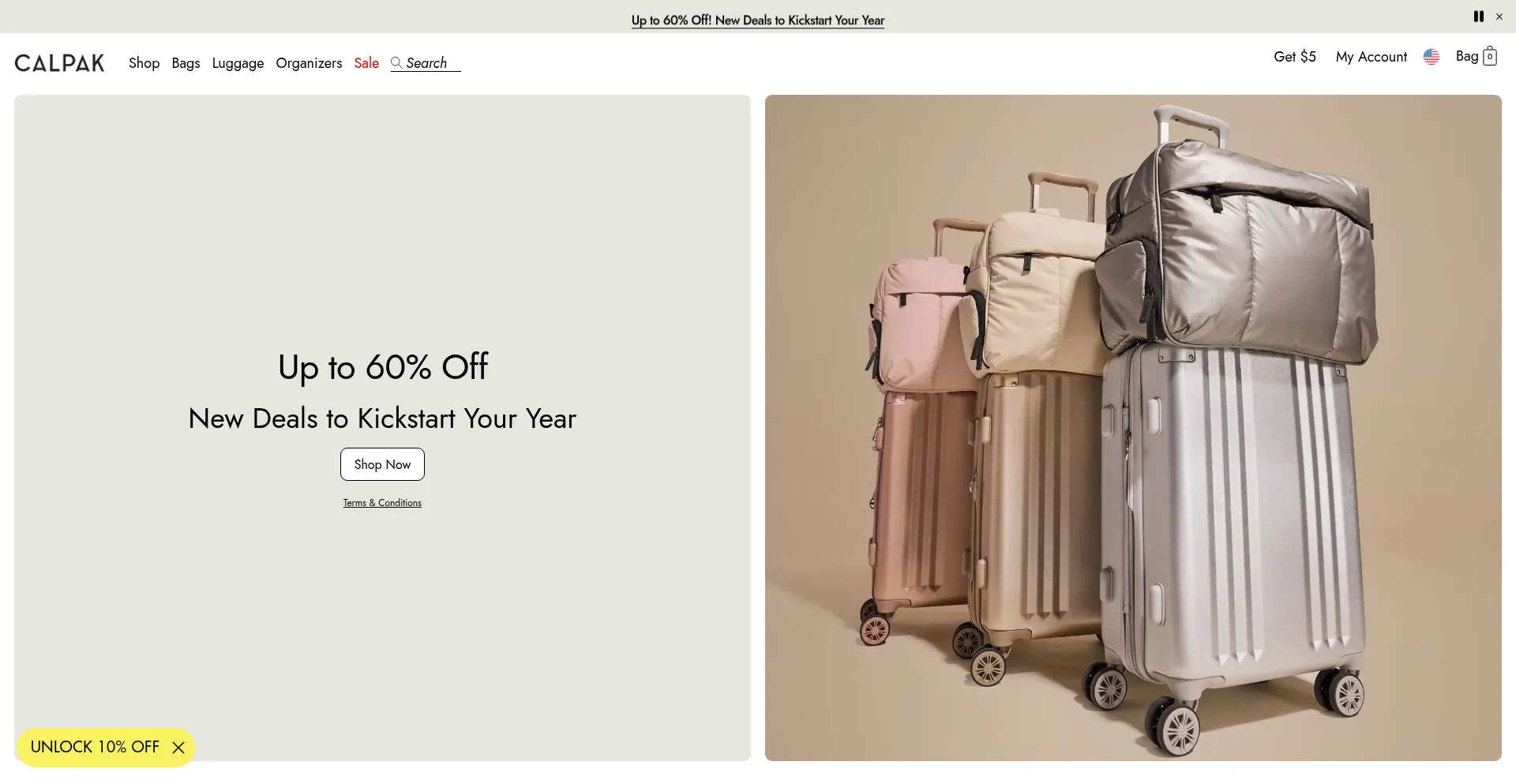1516x784 pixels.
Task: Expand the Luggage menu
Action: click(238, 63)
